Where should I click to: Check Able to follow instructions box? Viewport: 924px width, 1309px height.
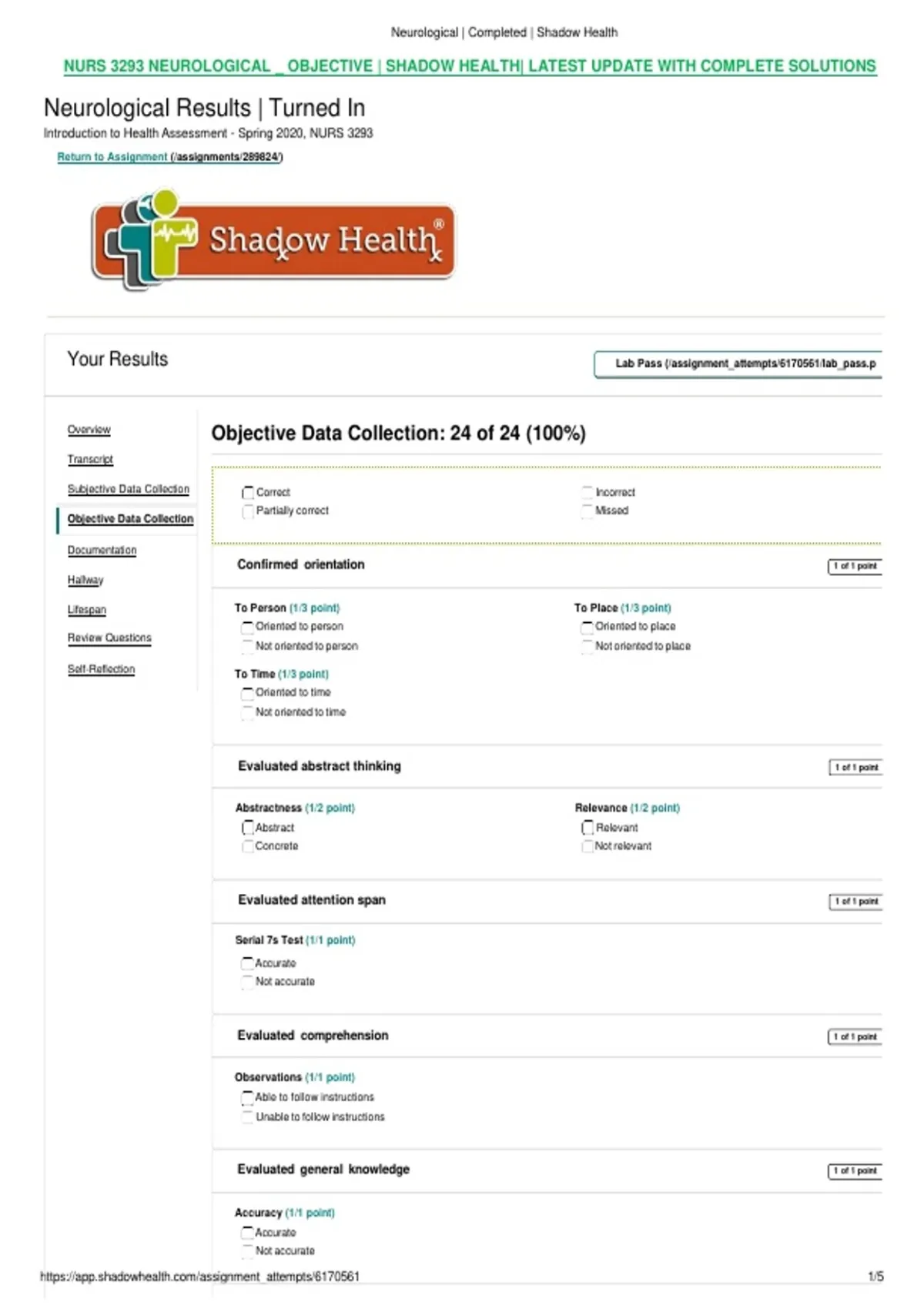coord(247,1097)
